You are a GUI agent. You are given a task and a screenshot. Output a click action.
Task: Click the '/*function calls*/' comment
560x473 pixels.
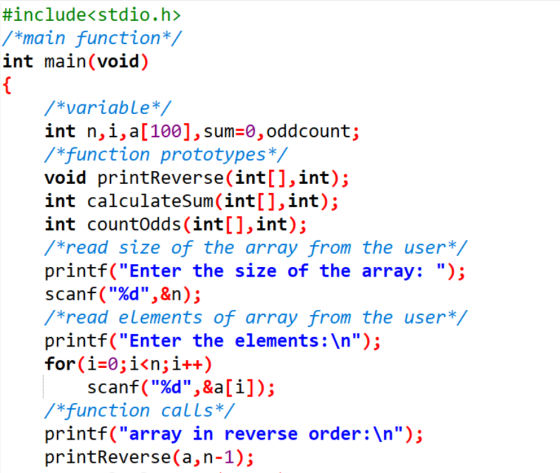tap(140, 411)
